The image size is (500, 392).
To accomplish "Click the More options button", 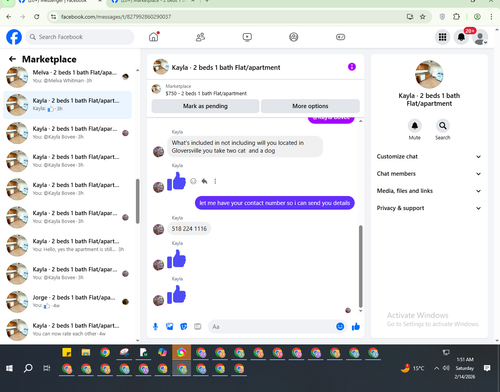I will [x=310, y=106].
